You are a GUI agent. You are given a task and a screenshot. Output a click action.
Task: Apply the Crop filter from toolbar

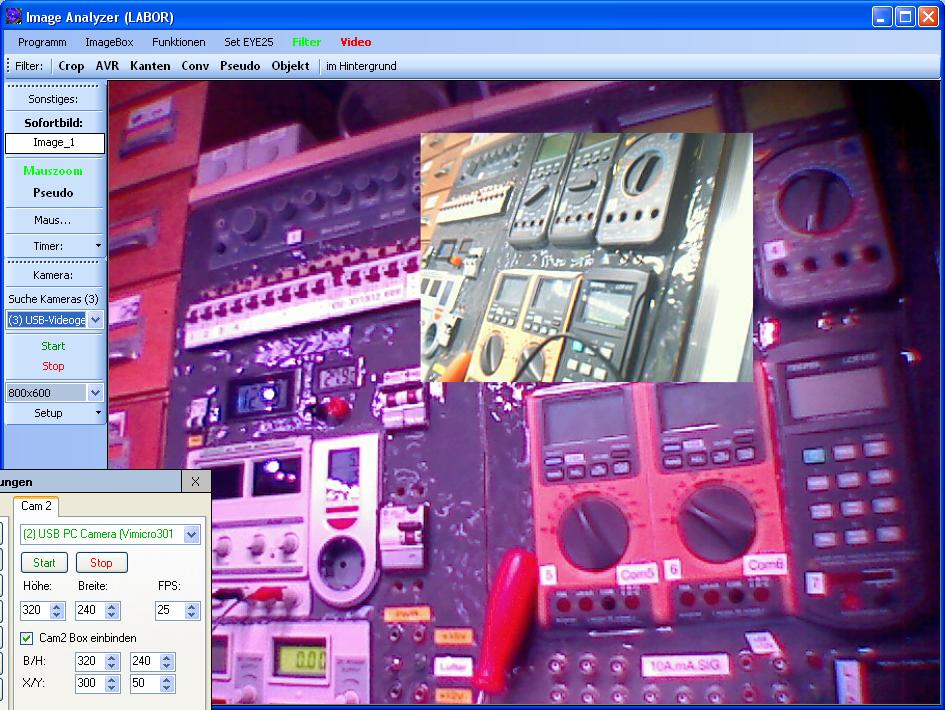71,66
